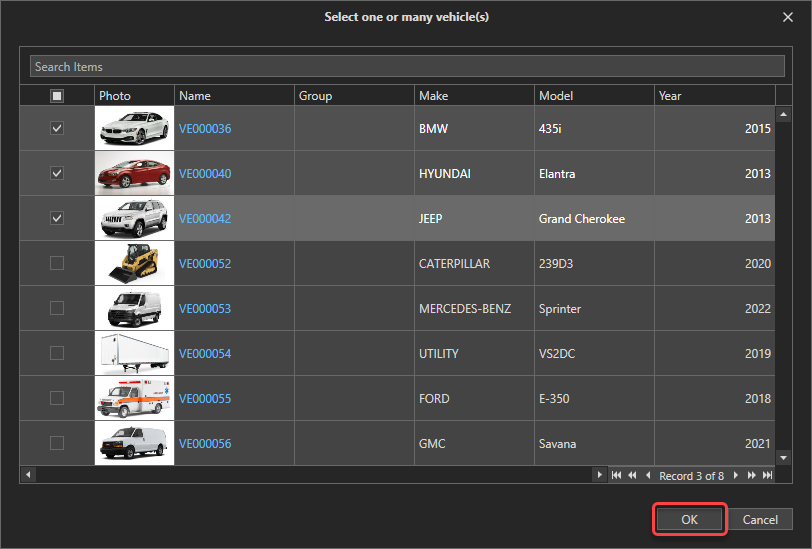Go to the previous record
812x549 pixels.
click(x=648, y=475)
